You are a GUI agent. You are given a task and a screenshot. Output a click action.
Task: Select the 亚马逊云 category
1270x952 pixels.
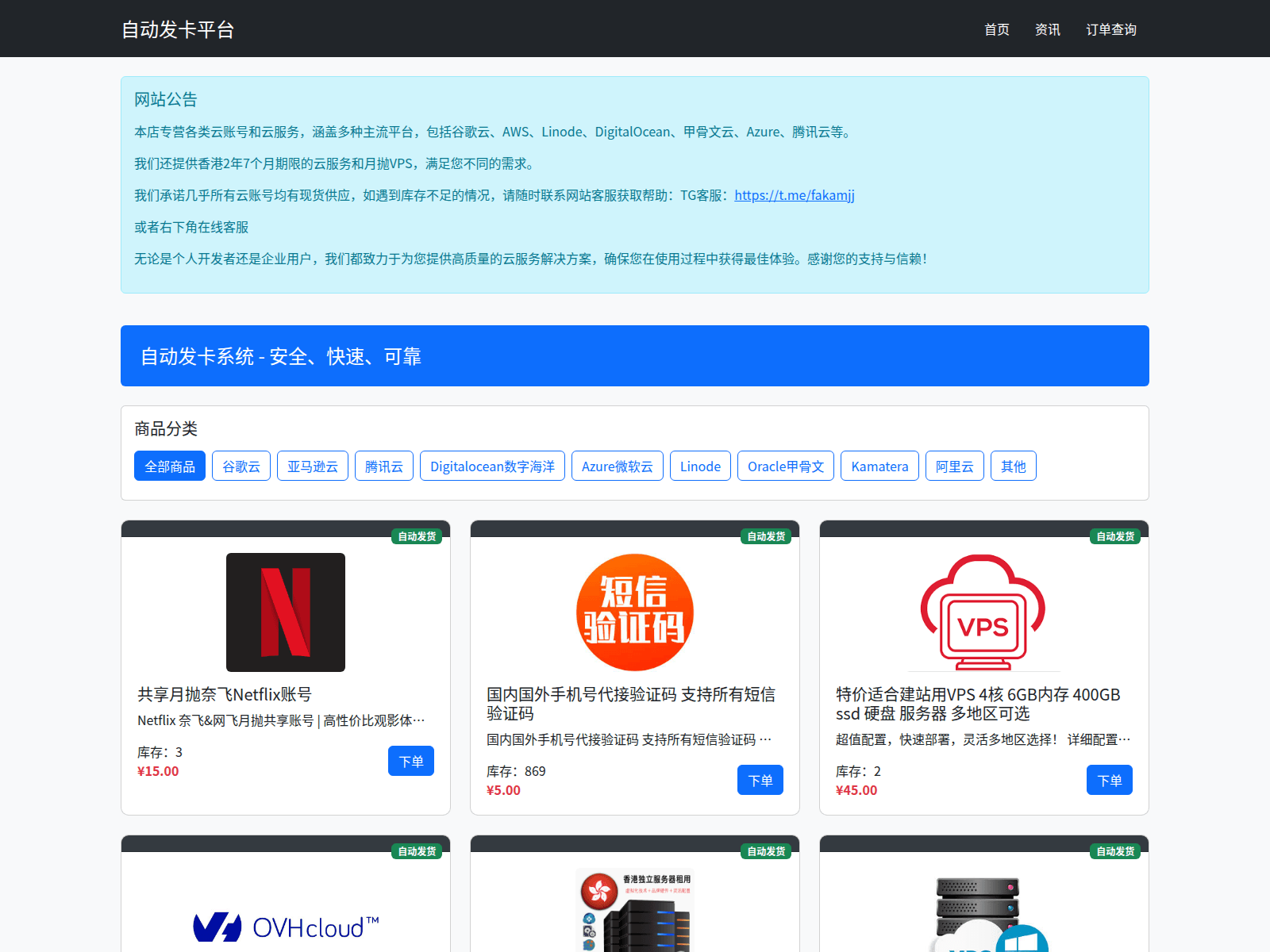pyautogui.click(x=313, y=466)
